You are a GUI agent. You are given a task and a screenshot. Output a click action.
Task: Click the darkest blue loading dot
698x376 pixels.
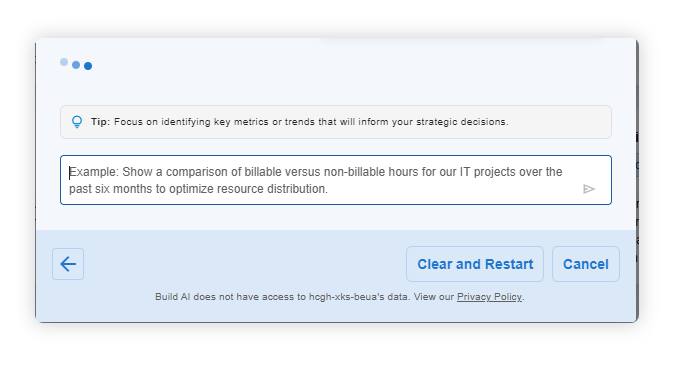88,66
